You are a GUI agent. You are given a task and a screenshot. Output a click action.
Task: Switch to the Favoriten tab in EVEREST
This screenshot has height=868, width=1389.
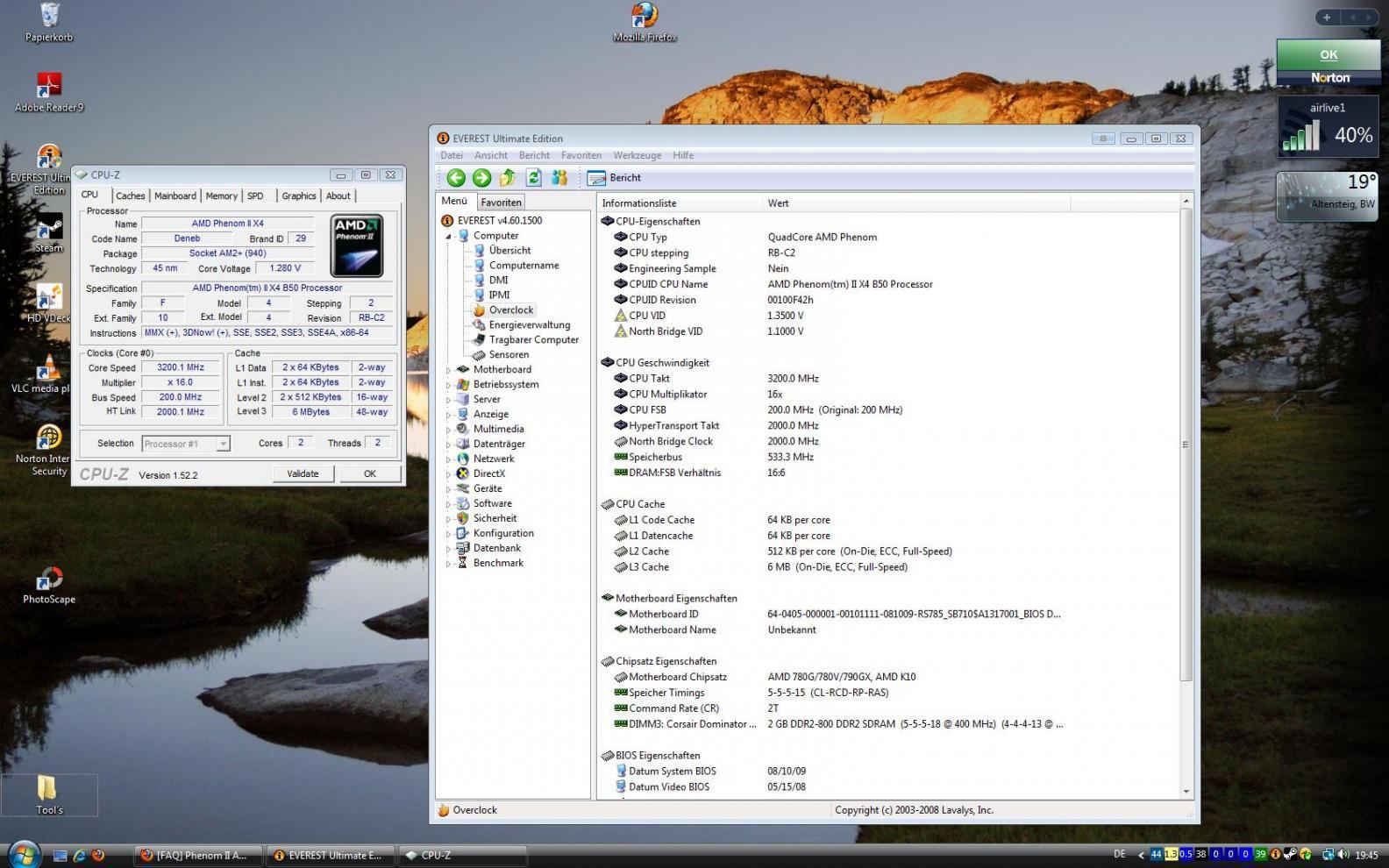pyautogui.click(x=501, y=203)
